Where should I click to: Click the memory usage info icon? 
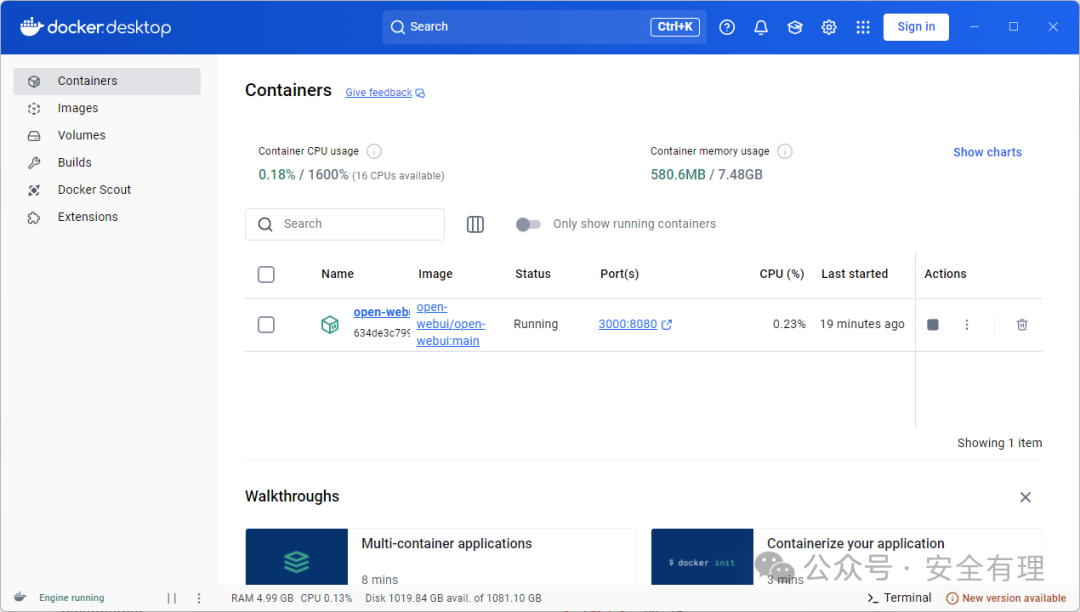click(785, 151)
